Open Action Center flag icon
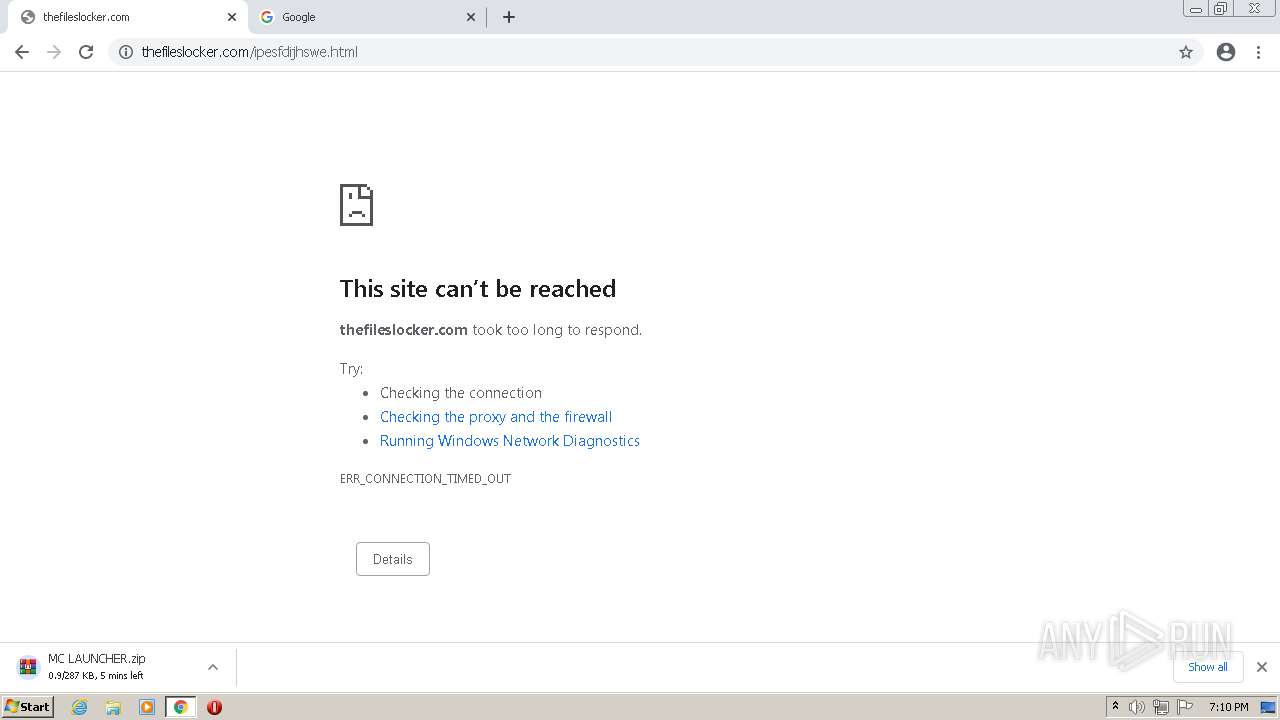 click(1185, 707)
